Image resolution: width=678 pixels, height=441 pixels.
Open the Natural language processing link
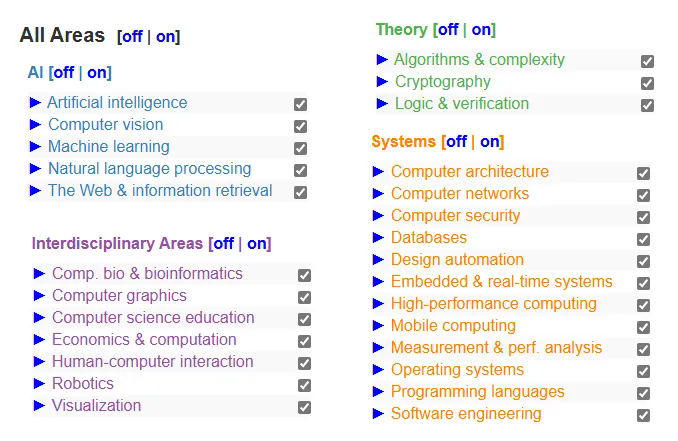[x=149, y=168]
